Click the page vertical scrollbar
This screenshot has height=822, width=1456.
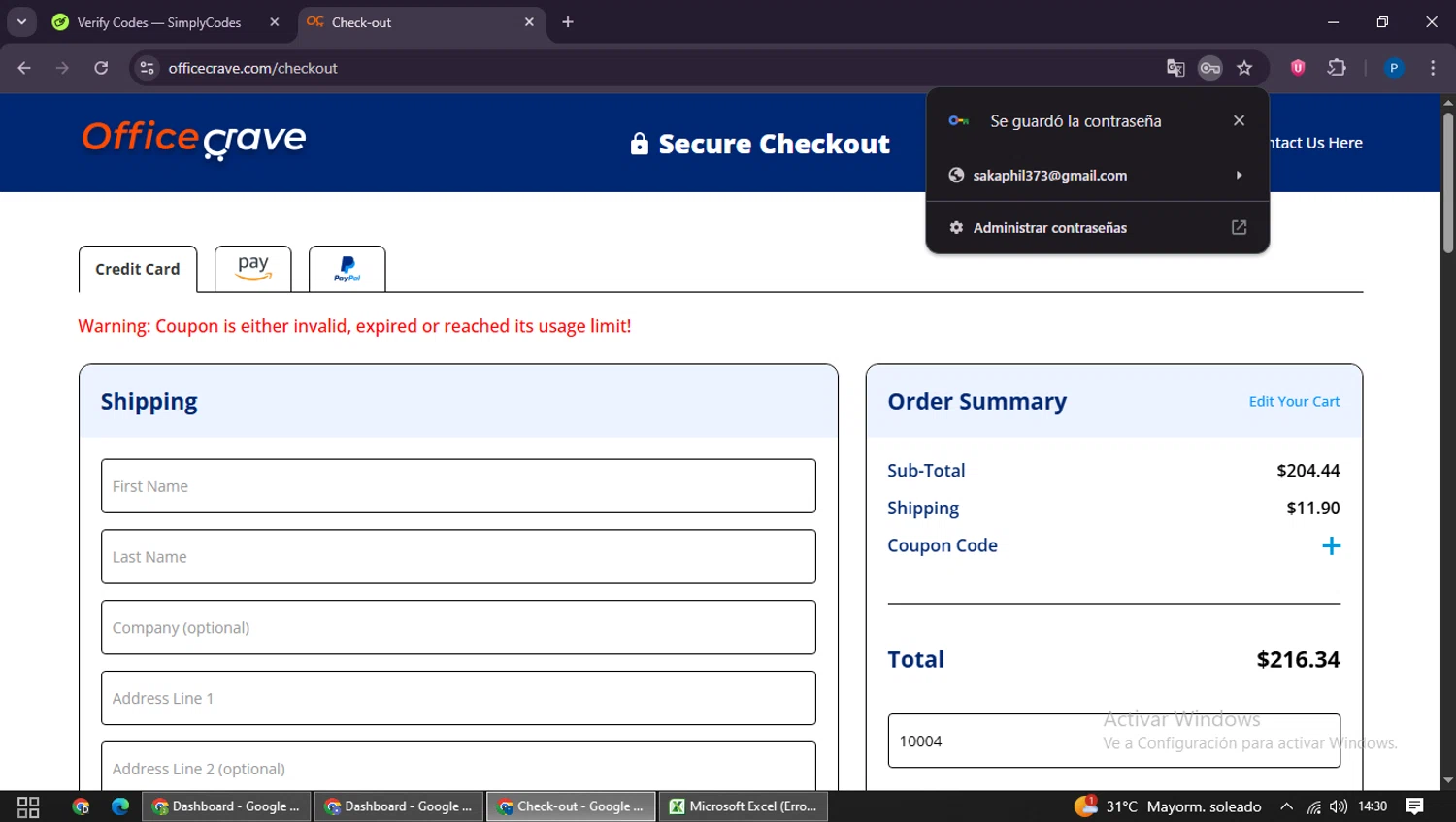point(1448,182)
